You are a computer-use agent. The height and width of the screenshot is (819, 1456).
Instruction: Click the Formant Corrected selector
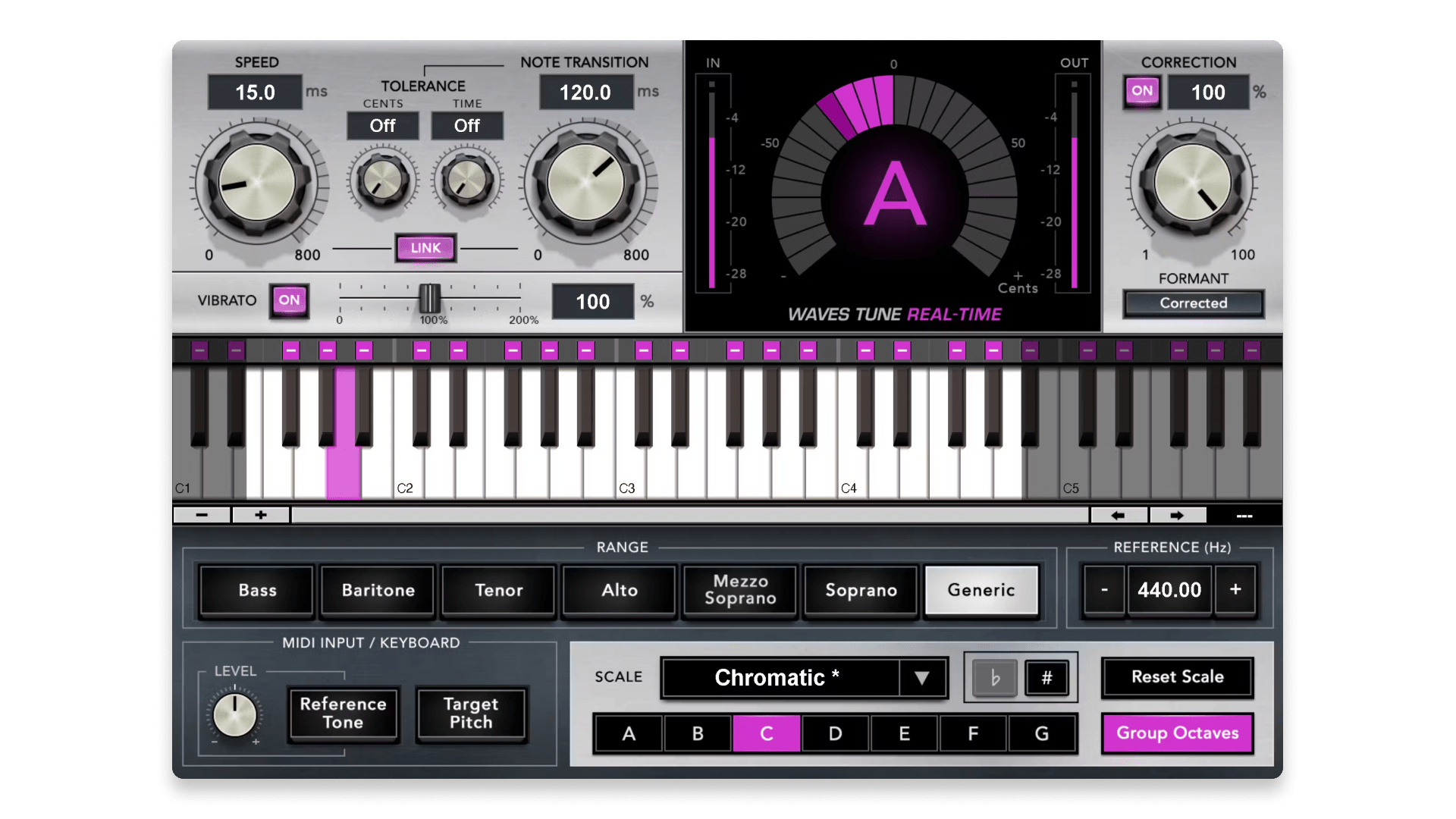coord(1192,303)
